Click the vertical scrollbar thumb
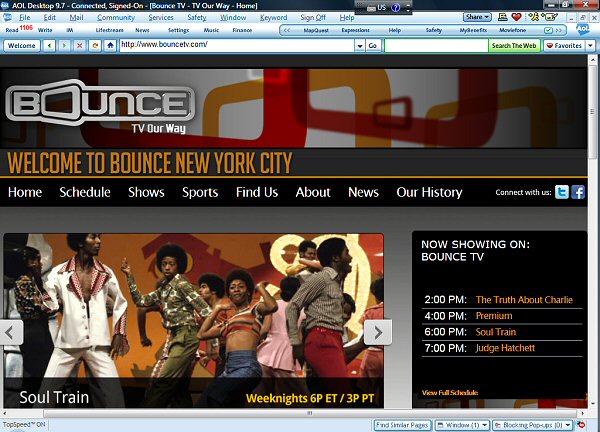The width and height of the screenshot is (600, 432). [x=592, y=111]
